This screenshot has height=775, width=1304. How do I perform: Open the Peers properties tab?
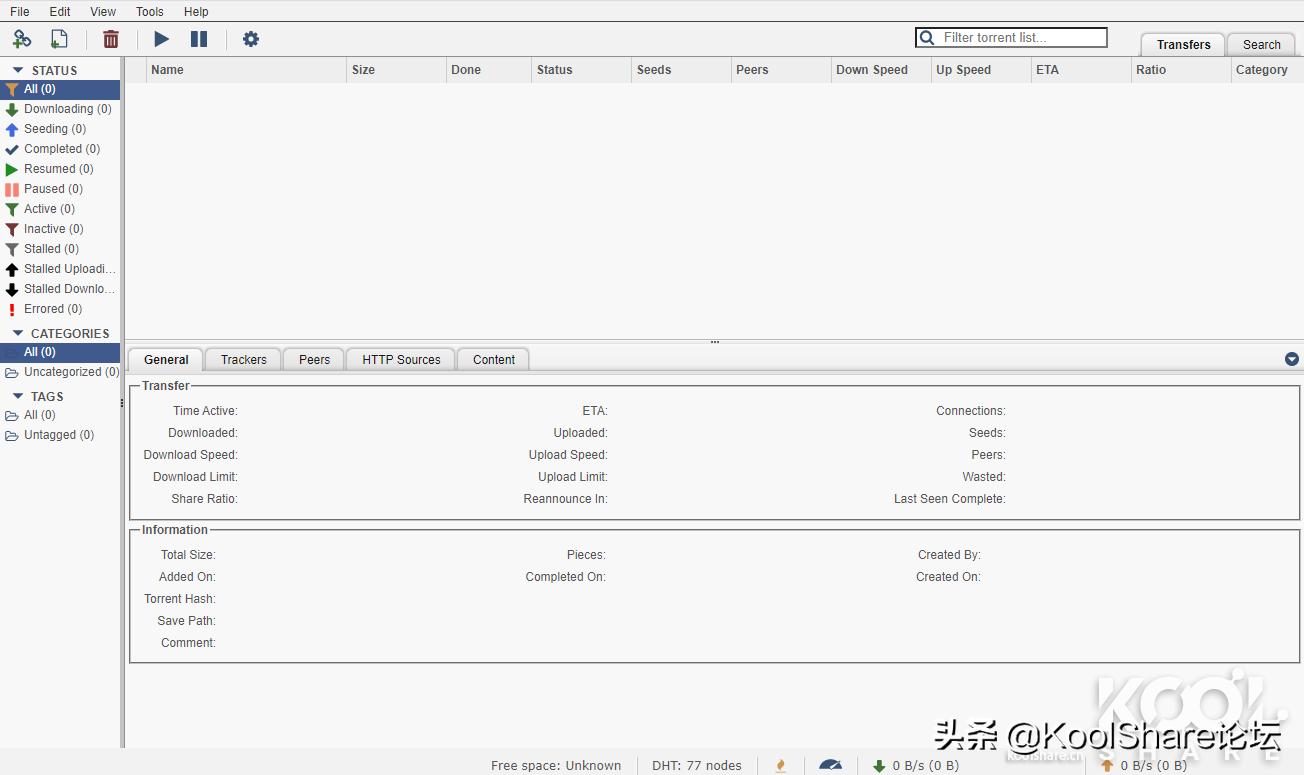[x=314, y=360]
